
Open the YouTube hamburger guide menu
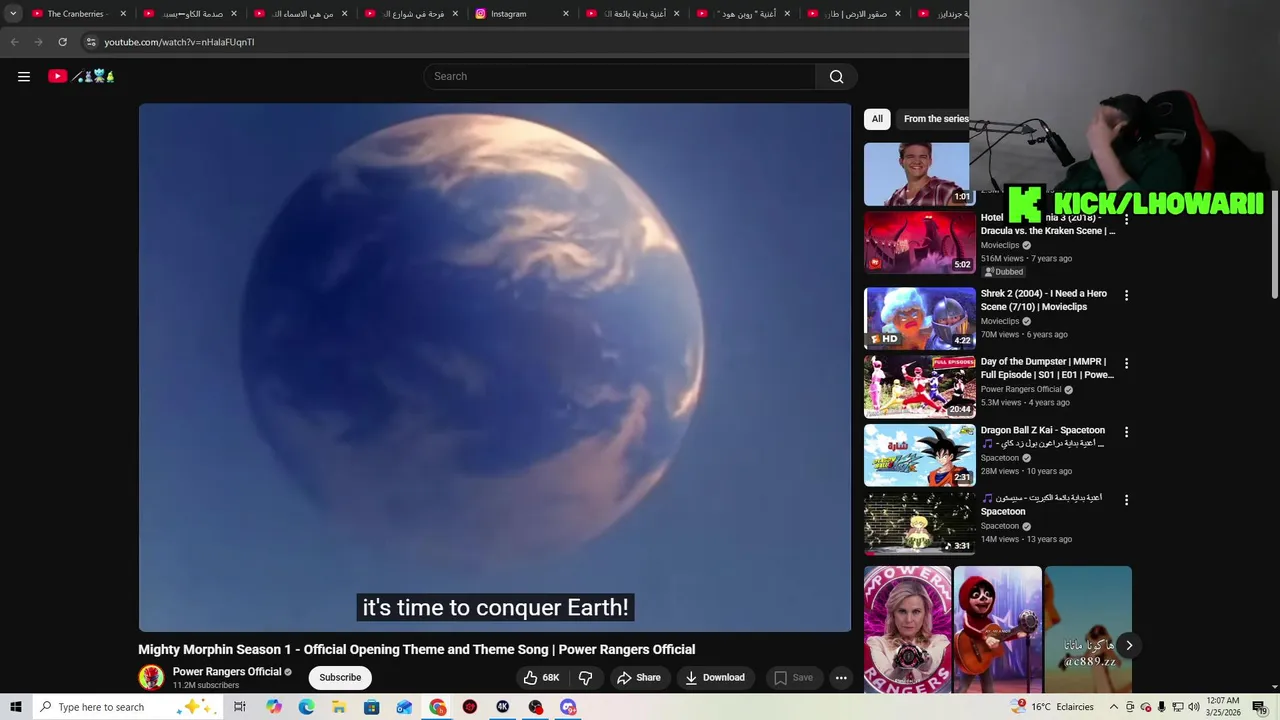(x=24, y=76)
